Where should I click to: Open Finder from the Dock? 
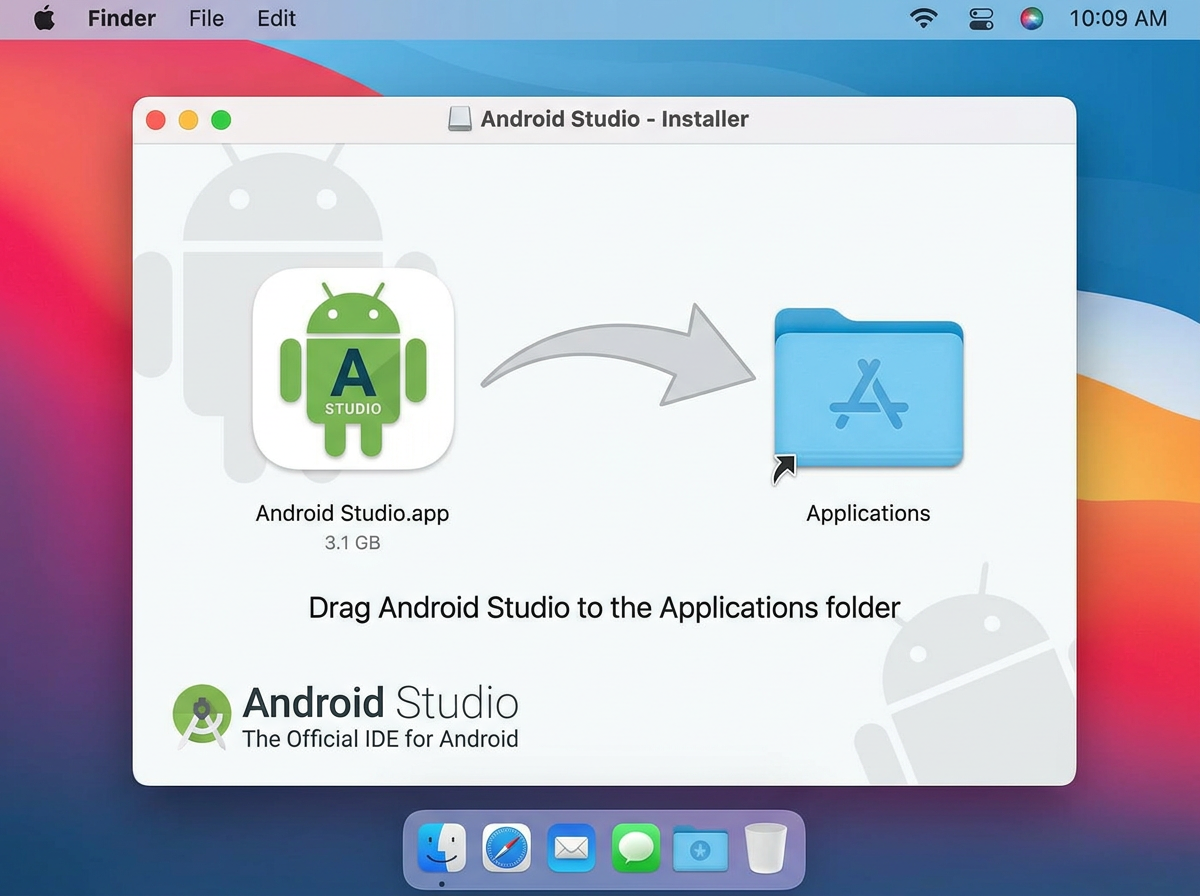441,848
